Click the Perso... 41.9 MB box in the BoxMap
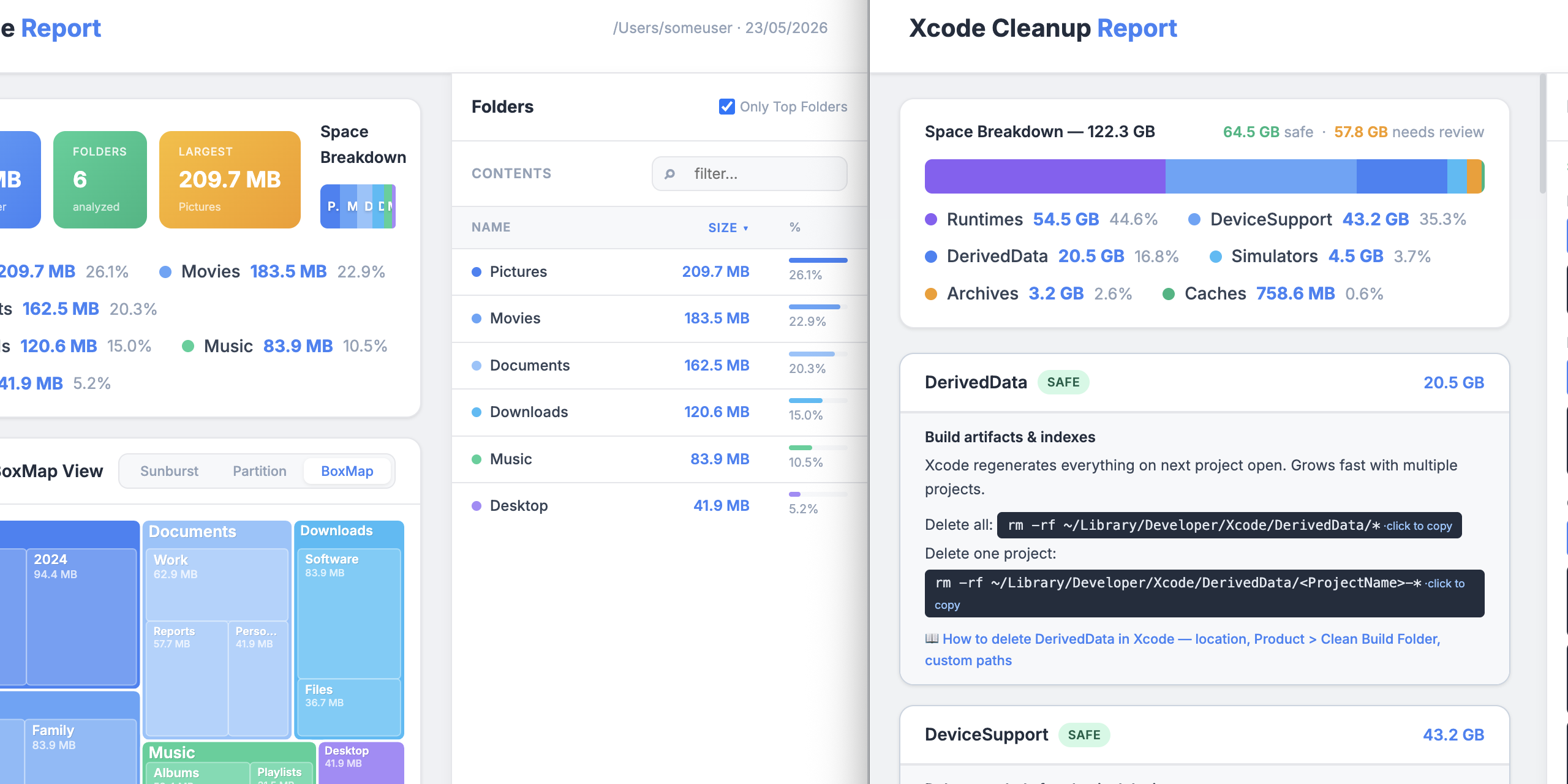The width and height of the screenshot is (1568, 784). point(258,679)
